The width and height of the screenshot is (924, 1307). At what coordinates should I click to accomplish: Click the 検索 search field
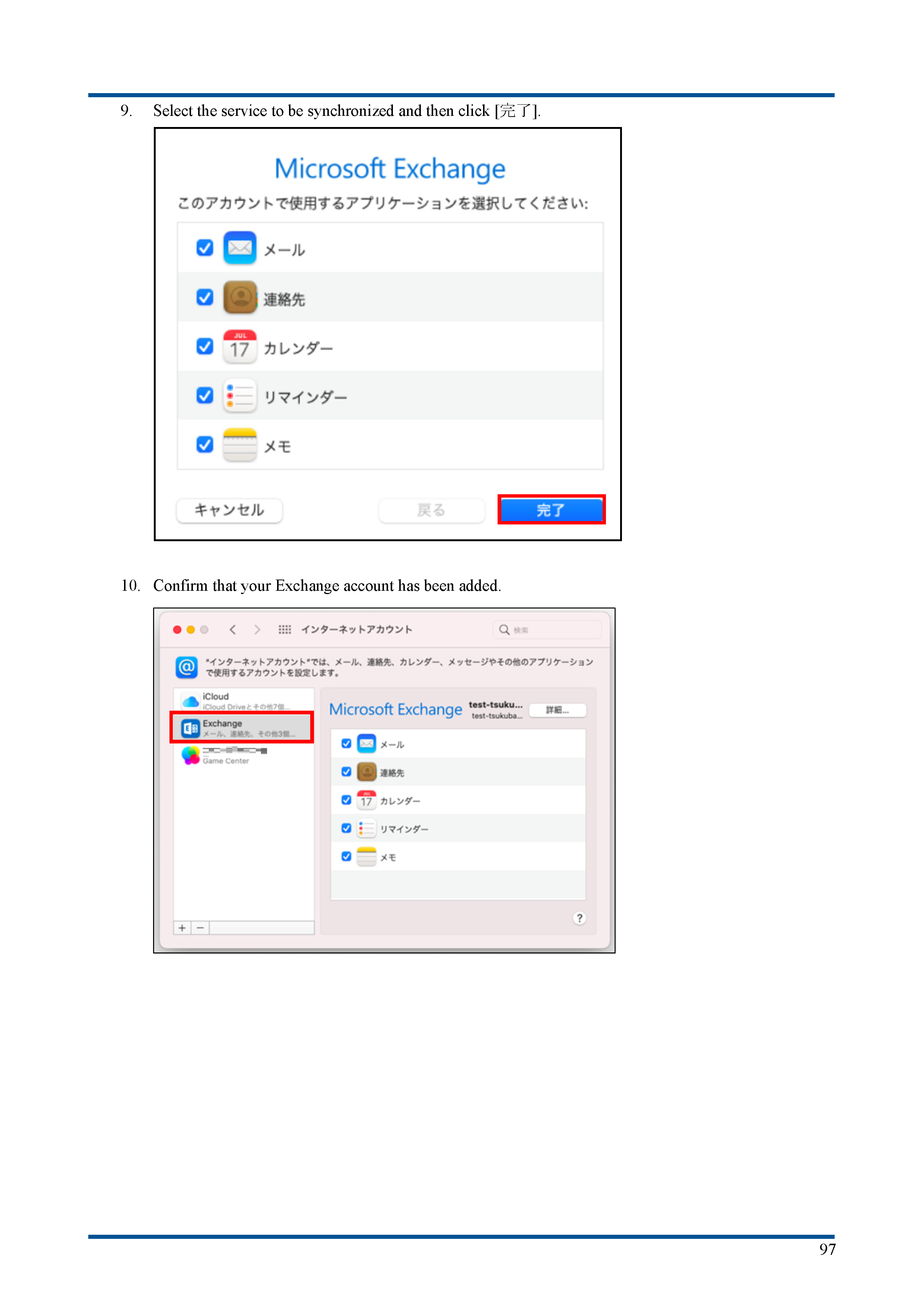point(547,629)
